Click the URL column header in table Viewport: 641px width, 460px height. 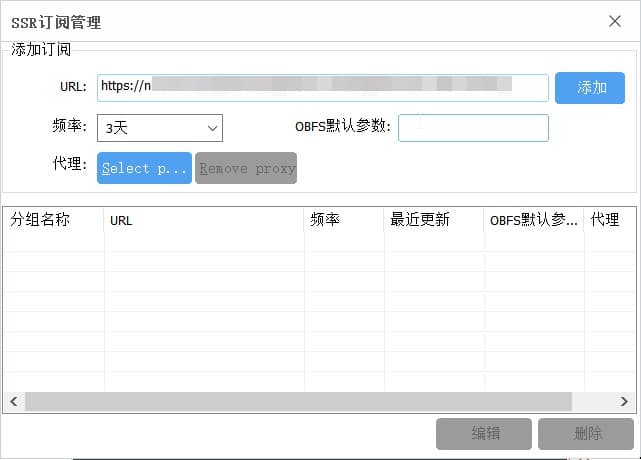[x=204, y=220]
